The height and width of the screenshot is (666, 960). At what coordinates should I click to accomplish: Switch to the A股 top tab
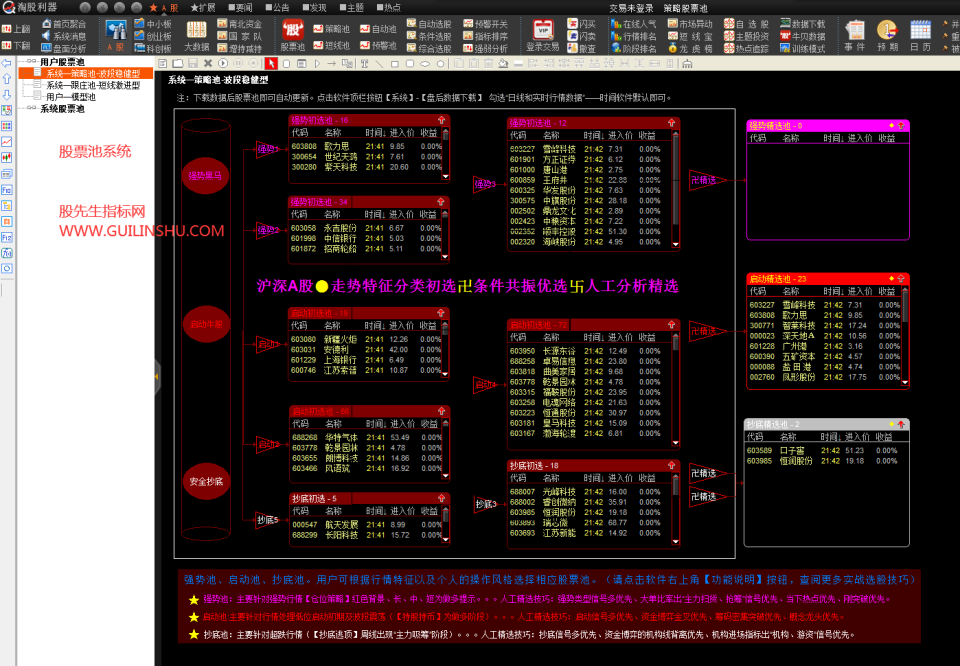[x=164, y=7]
